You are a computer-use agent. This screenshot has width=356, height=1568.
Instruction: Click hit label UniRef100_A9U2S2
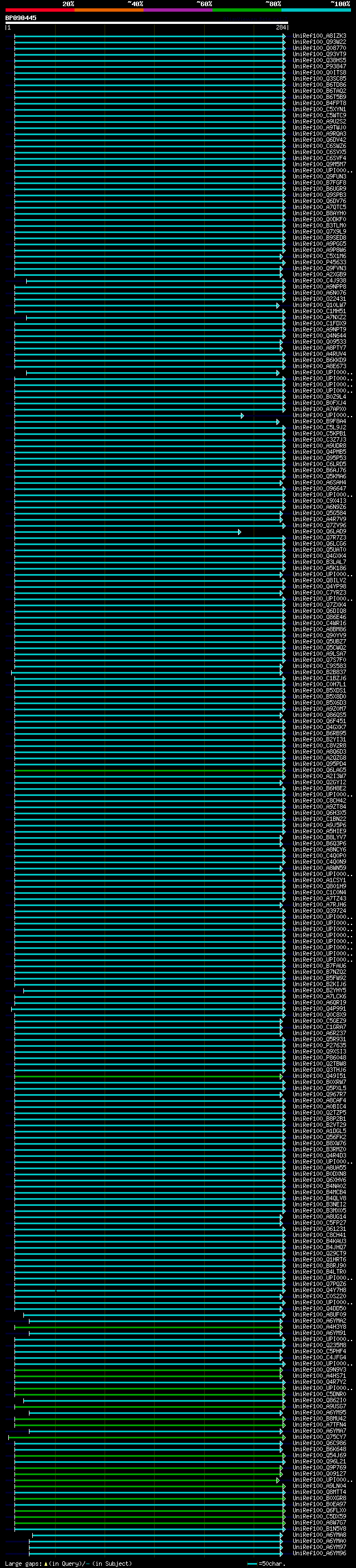(x=319, y=122)
